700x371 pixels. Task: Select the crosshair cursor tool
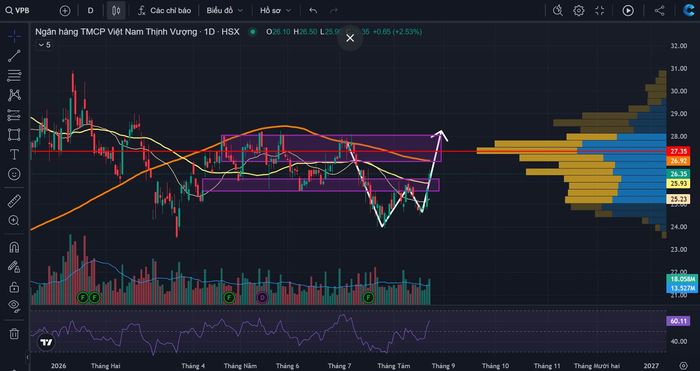(x=14, y=36)
